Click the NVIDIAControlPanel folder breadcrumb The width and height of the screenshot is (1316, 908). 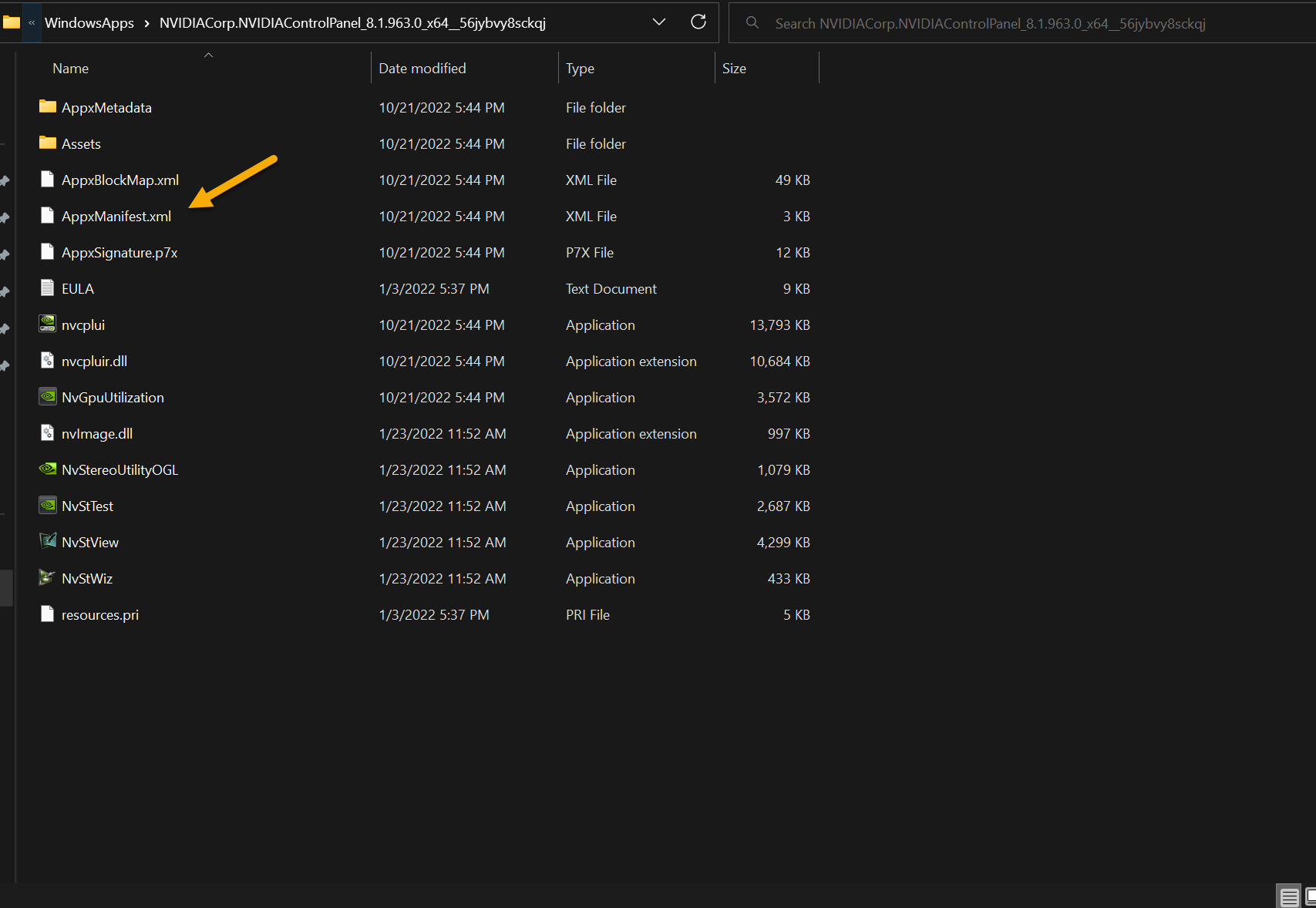click(352, 23)
